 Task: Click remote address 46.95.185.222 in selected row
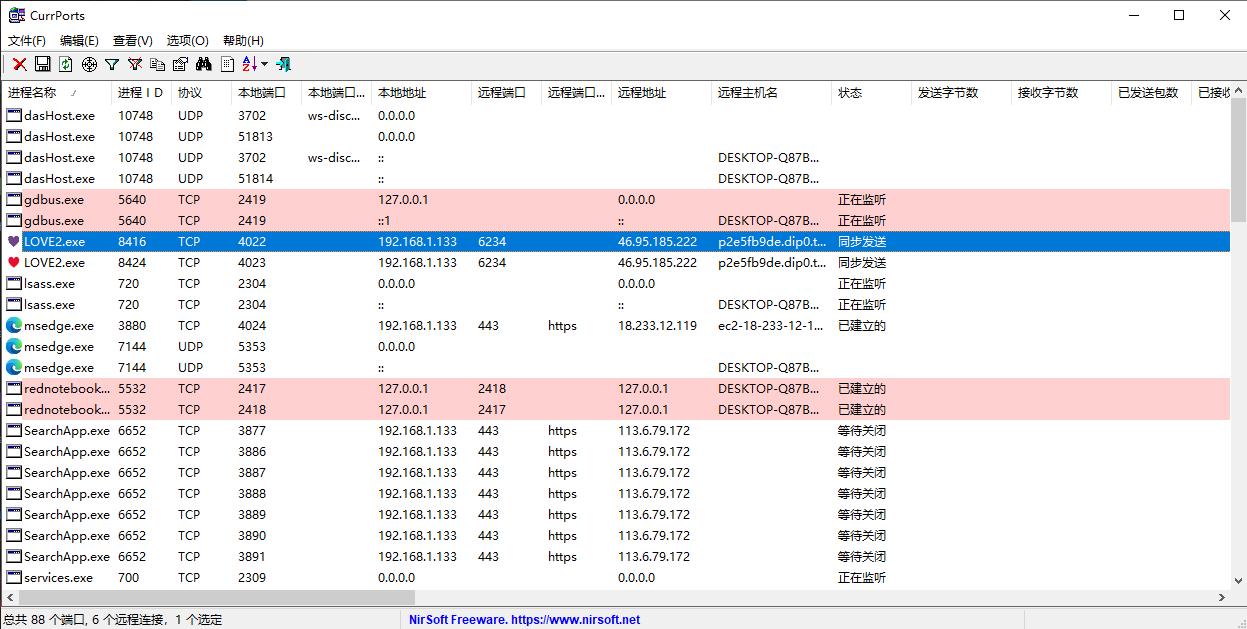point(658,242)
